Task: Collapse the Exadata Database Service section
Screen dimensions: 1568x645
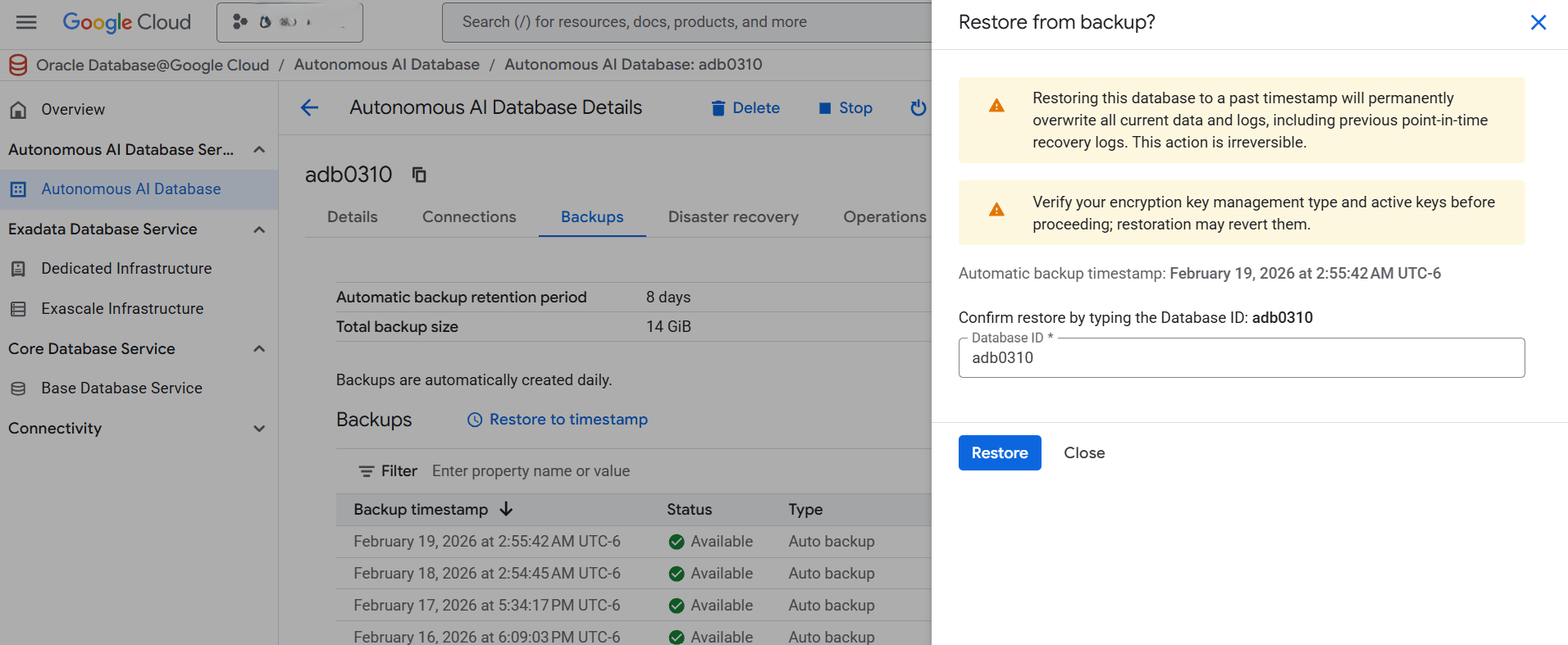Action: tap(259, 229)
